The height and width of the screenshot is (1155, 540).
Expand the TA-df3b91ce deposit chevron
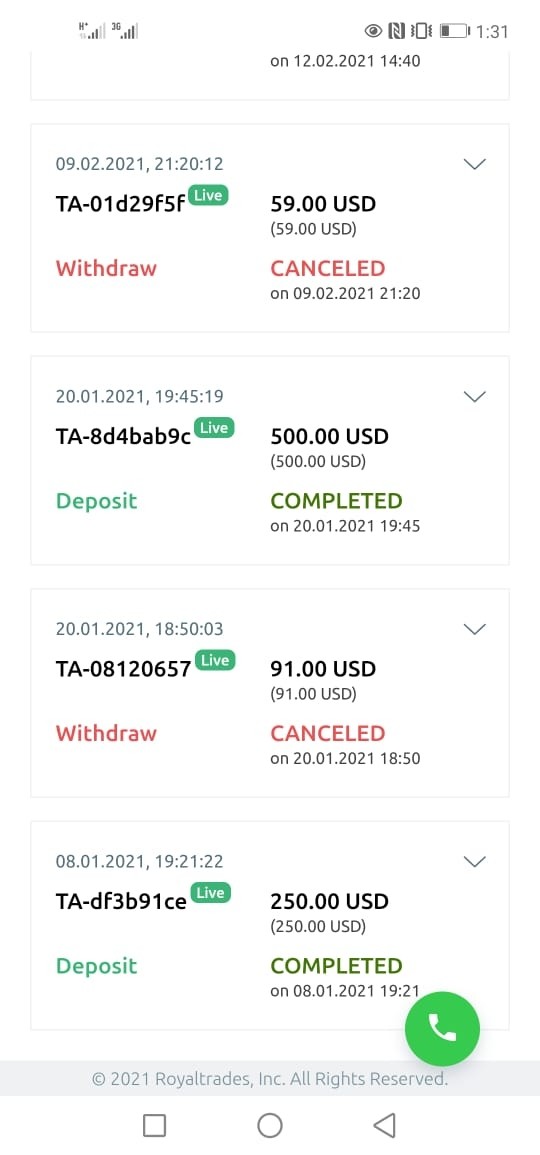(x=474, y=862)
